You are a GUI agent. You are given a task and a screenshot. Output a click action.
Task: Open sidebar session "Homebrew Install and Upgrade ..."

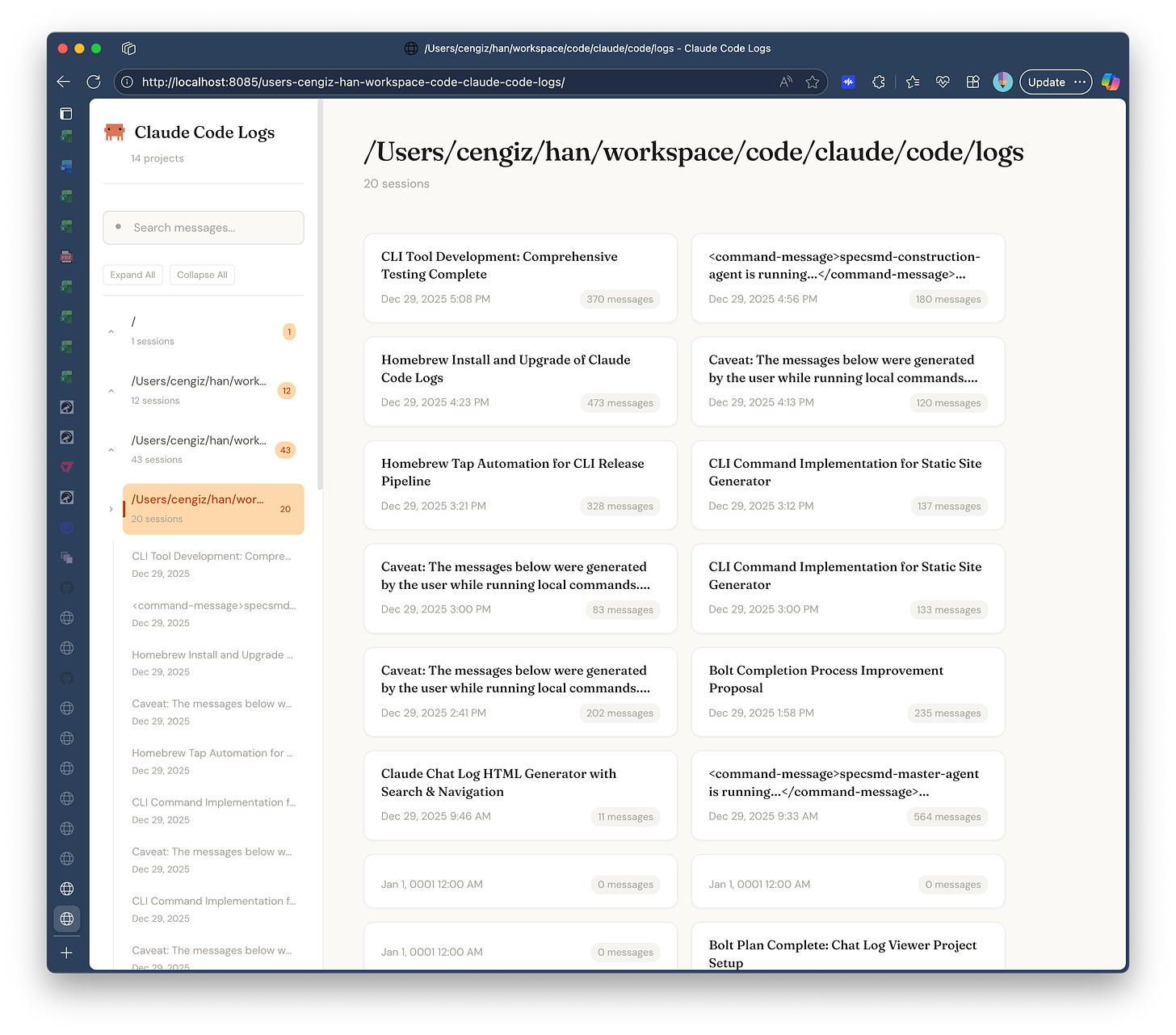[212, 663]
